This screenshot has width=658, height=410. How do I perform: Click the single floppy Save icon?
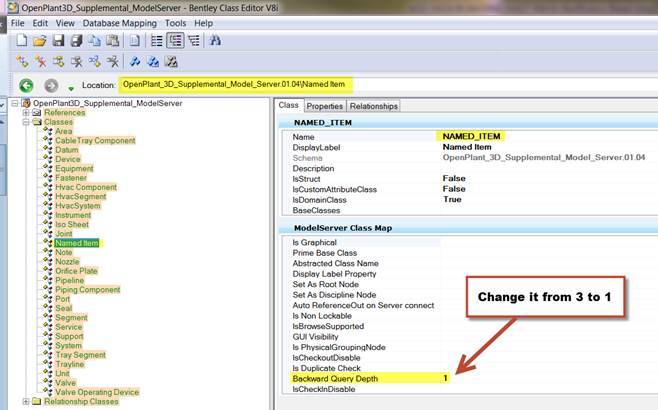[x=58, y=41]
